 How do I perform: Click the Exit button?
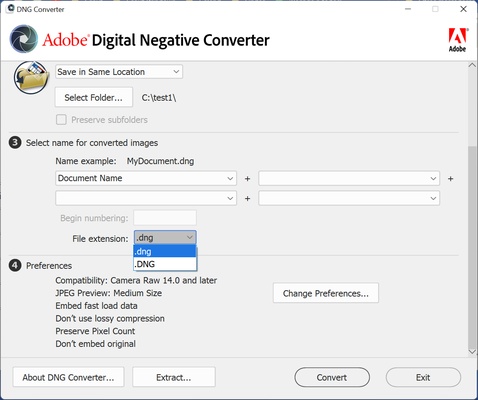(423, 377)
